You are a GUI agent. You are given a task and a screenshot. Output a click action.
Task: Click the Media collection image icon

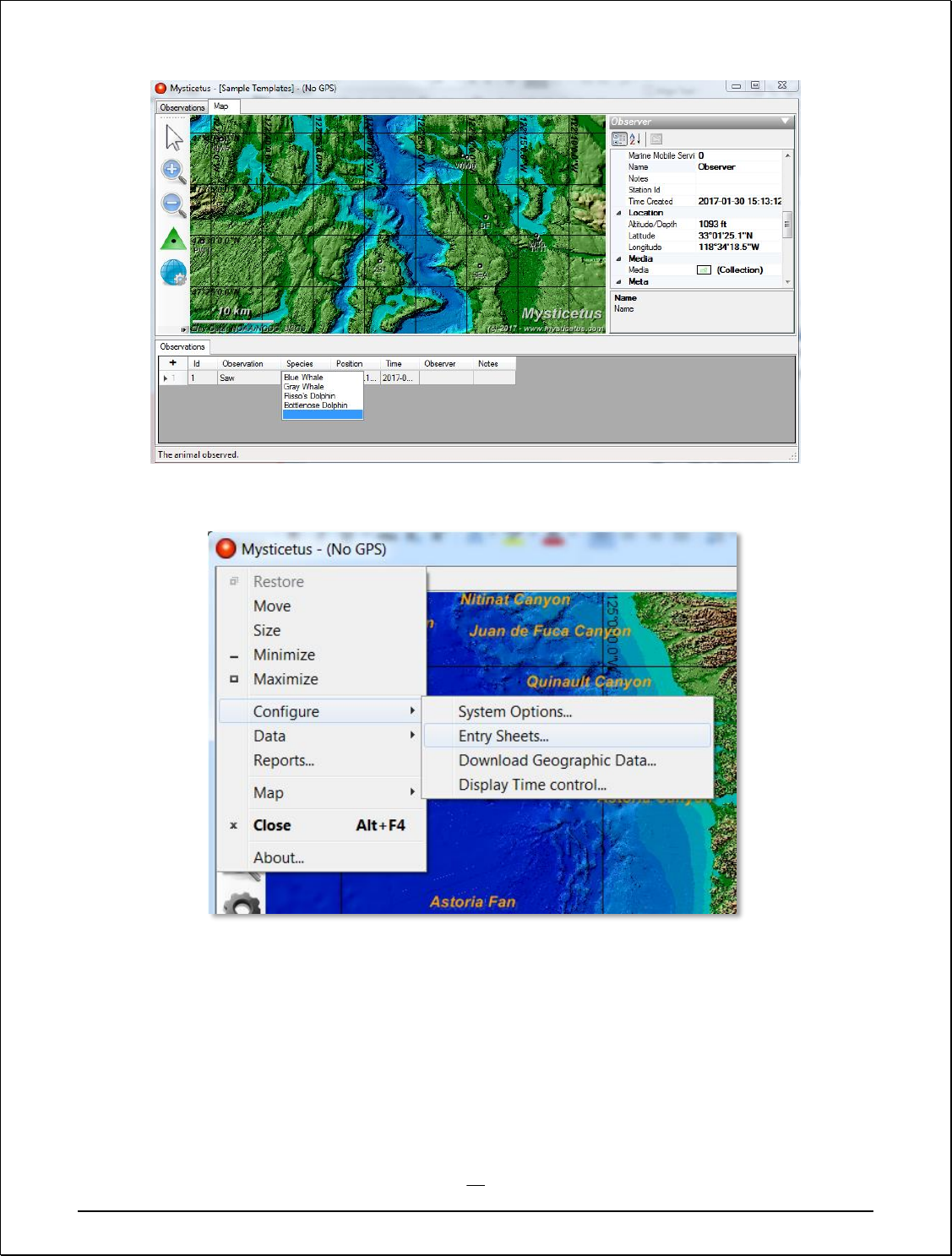704,270
